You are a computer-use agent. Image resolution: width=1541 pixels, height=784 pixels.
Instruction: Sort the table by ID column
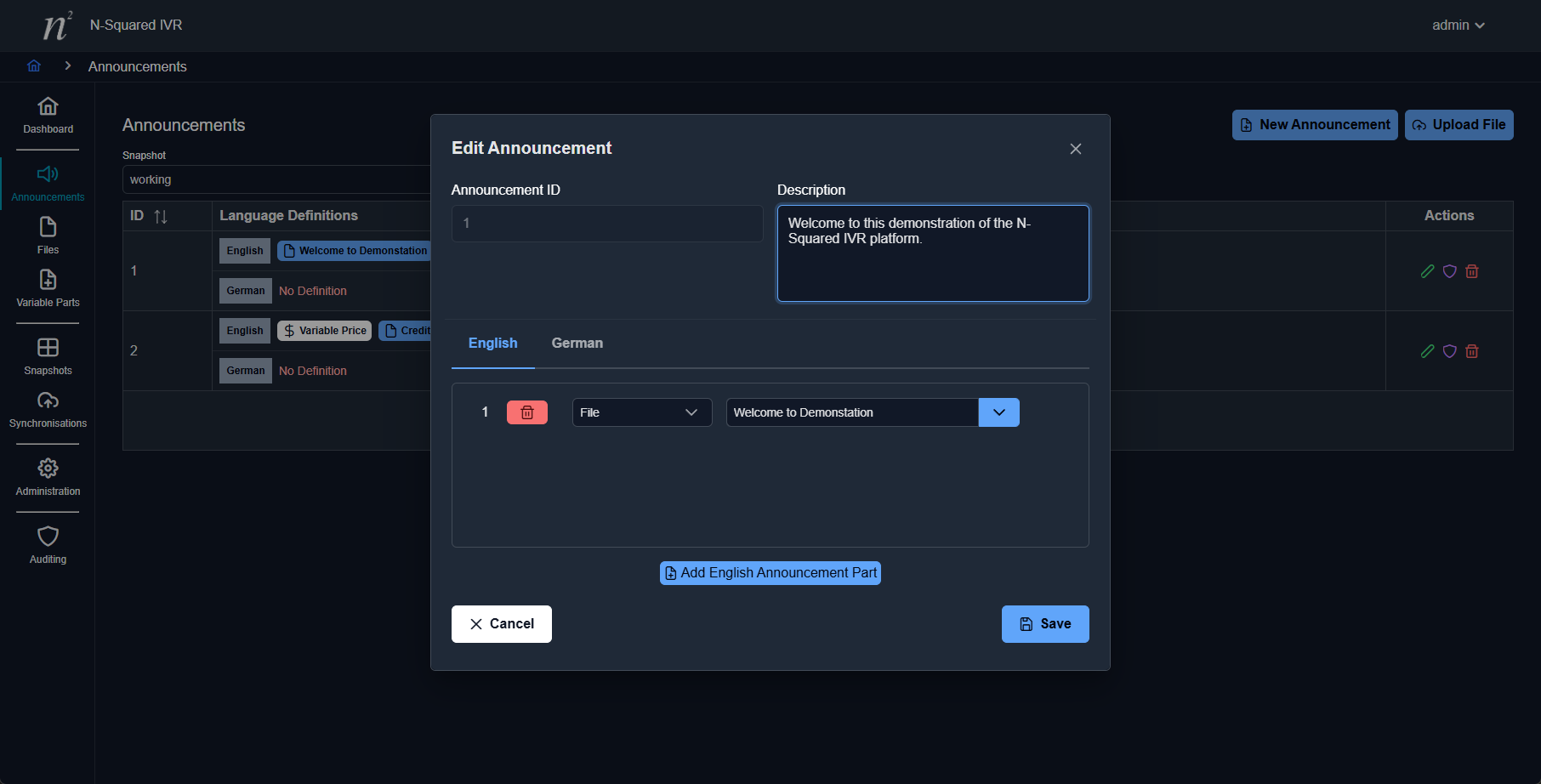coord(160,217)
